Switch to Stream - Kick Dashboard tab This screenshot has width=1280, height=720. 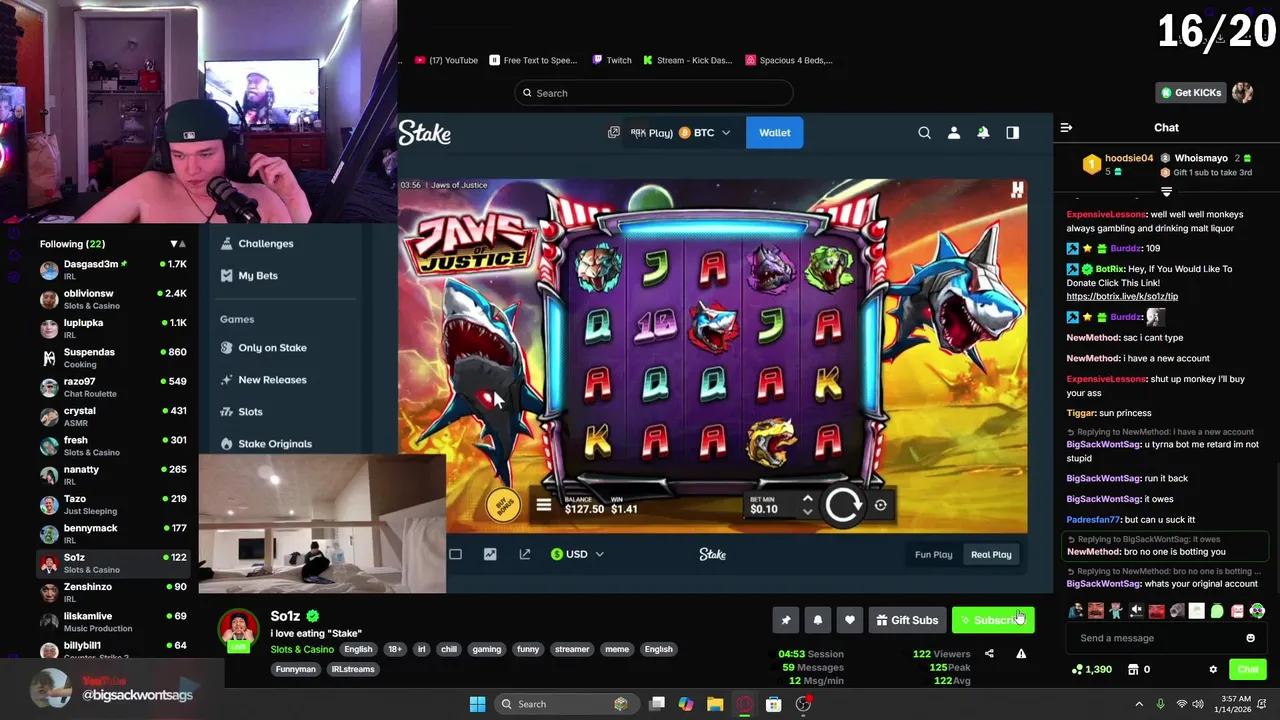pos(688,60)
